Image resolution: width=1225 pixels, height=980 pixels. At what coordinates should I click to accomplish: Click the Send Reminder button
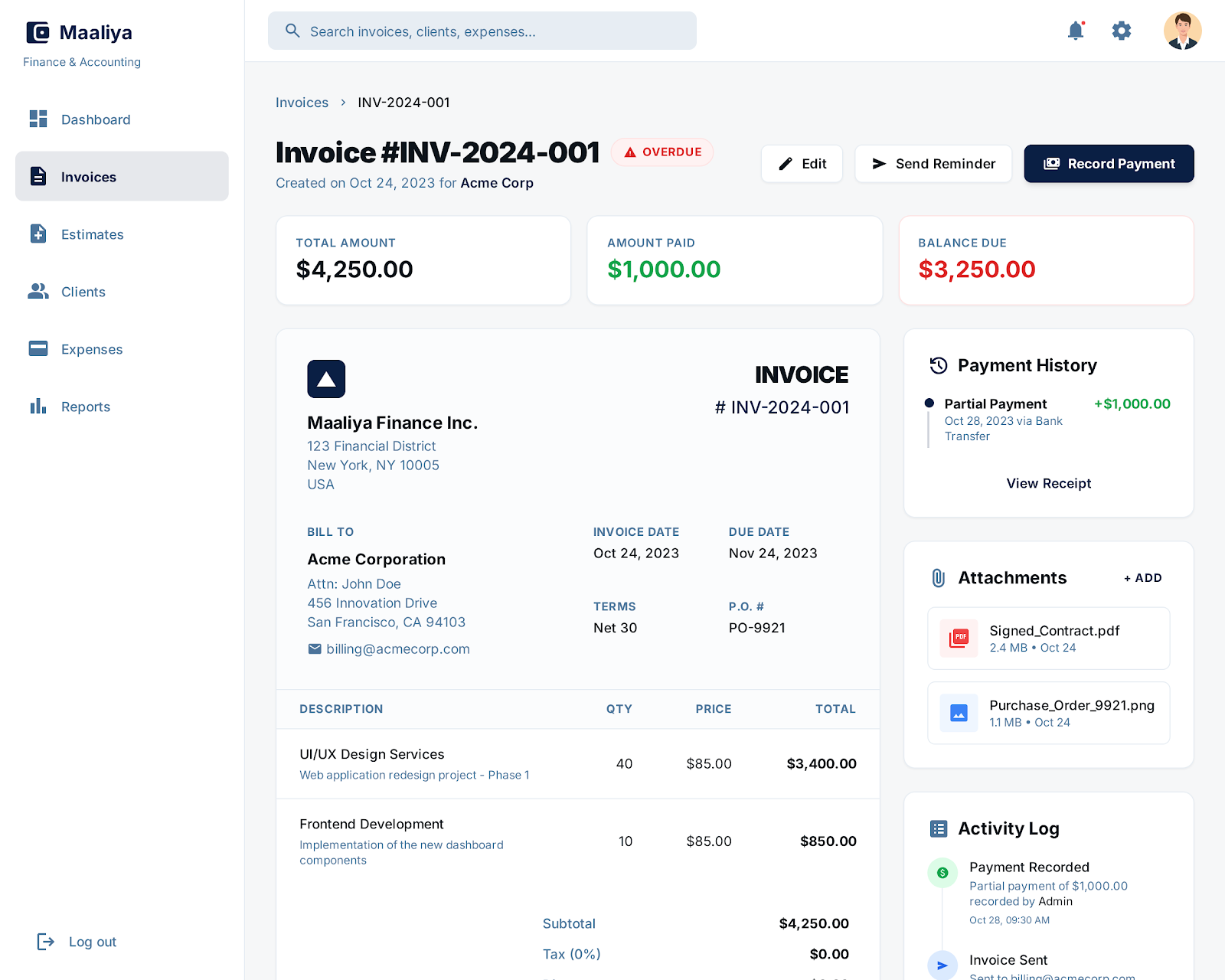pos(933,163)
